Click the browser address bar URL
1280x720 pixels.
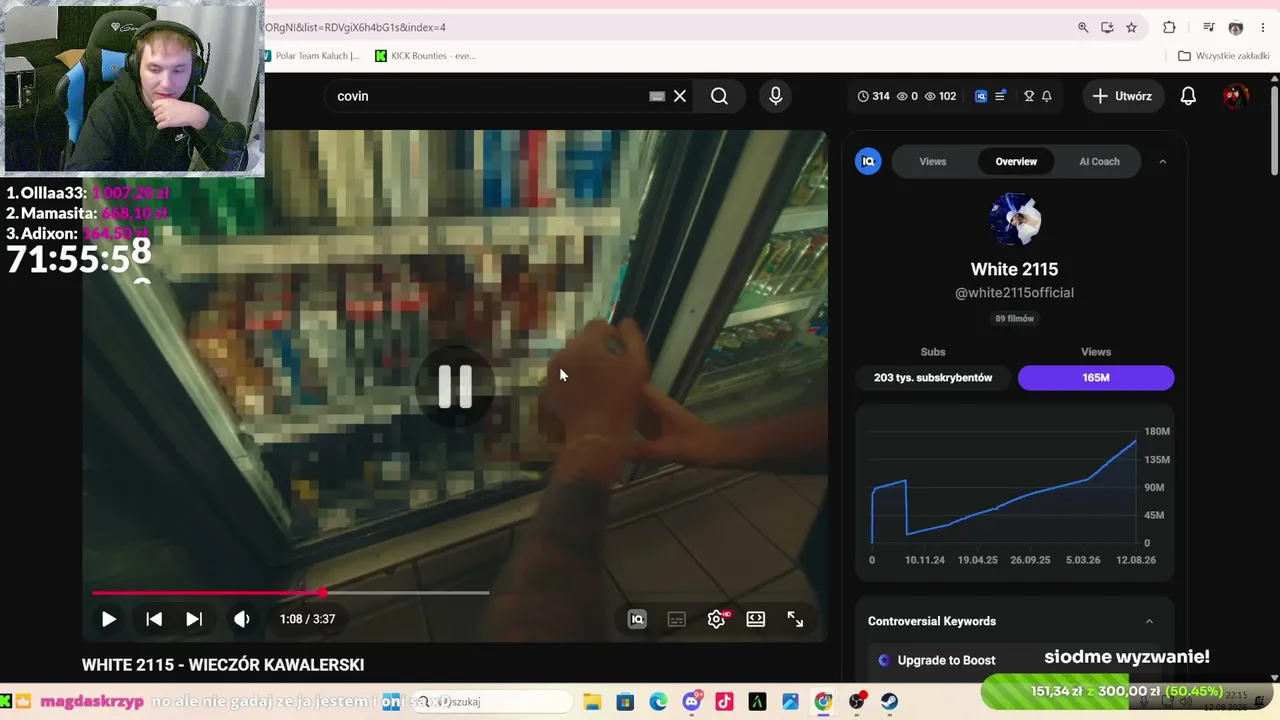pyautogui.click(x=356, y=27)
